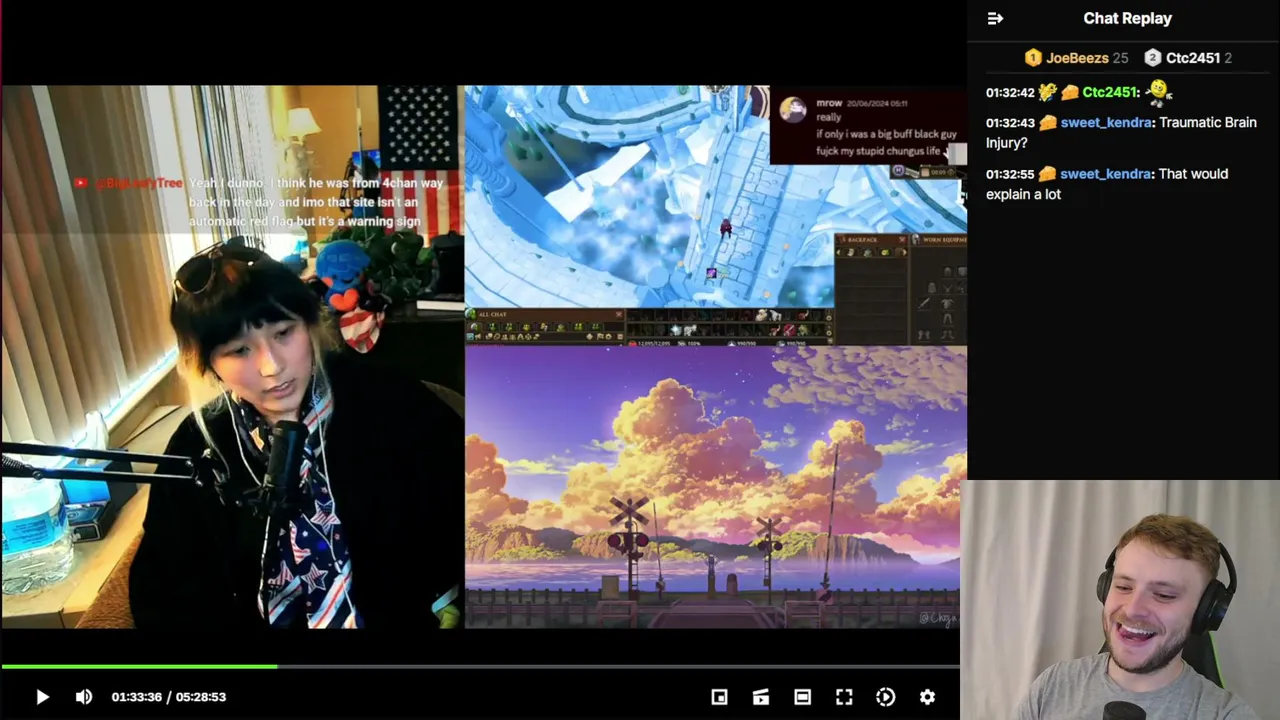Image resolution: width=1280 pixels, height=720 pixels.
Task: Jump to chat timestamp 01:32:55
Action: (x=1010, y=174)
